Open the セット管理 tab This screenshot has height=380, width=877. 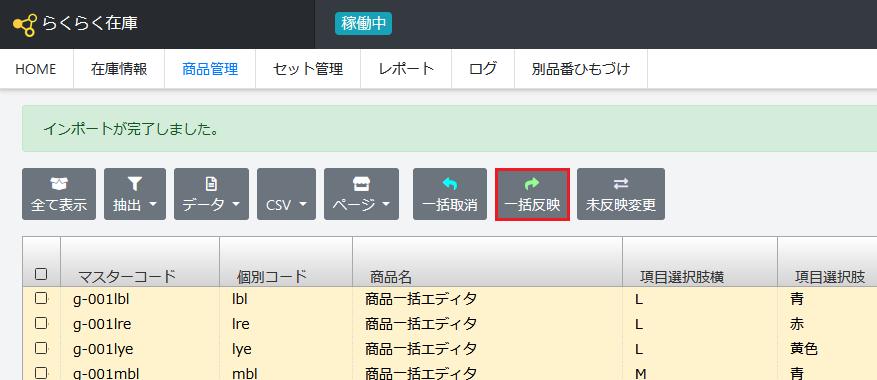coord(308,69)
